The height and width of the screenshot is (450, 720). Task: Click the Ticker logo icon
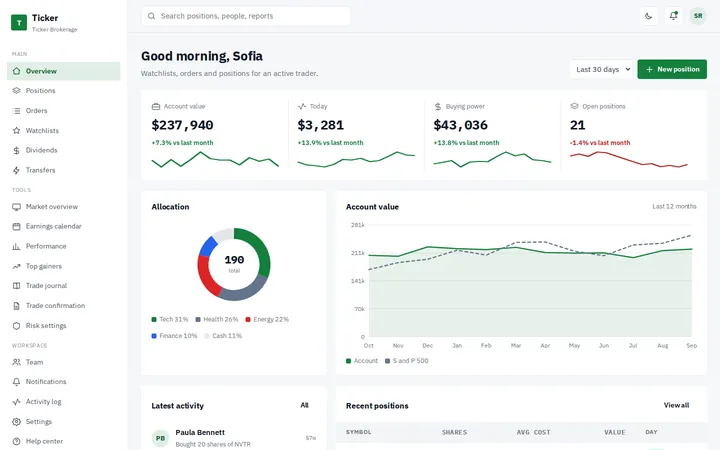(19, 22)
